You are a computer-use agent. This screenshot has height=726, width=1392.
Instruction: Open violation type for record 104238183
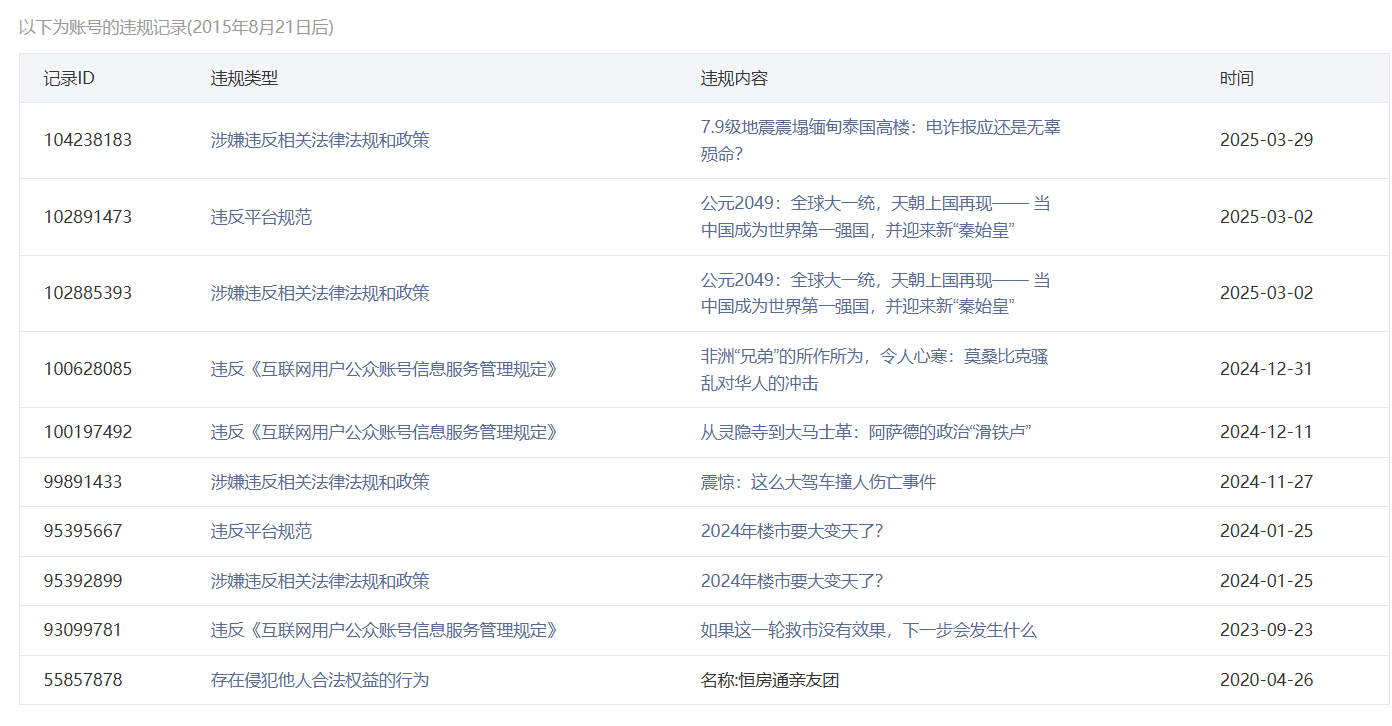(x=320, y=140)
